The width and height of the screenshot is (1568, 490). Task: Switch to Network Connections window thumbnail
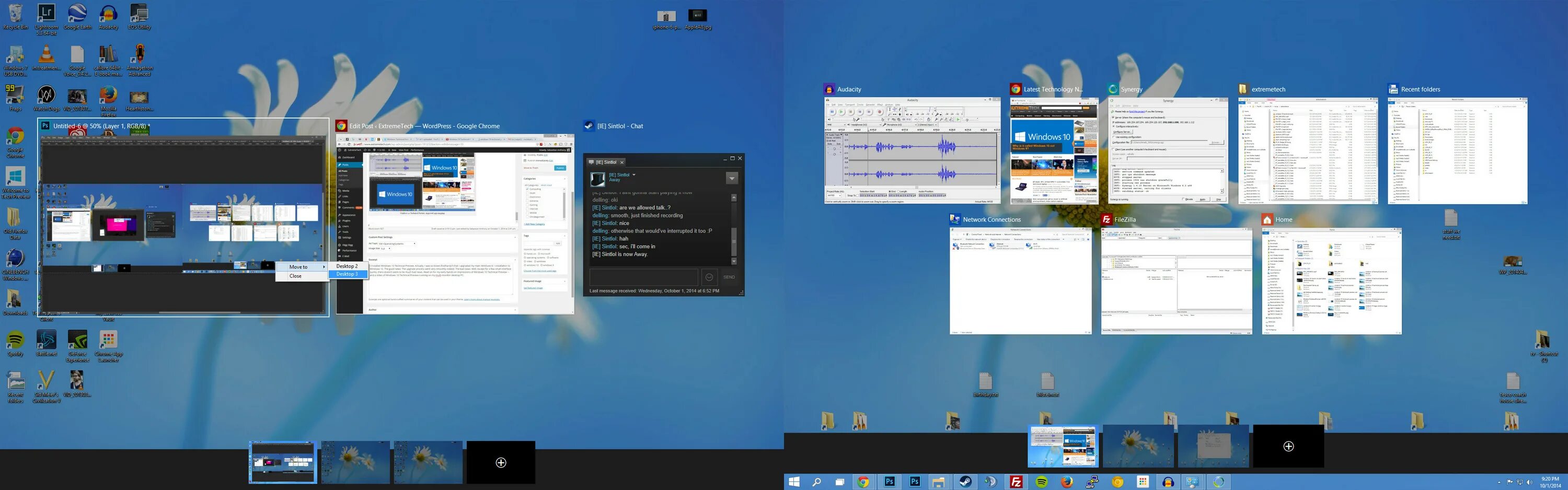1021,281
